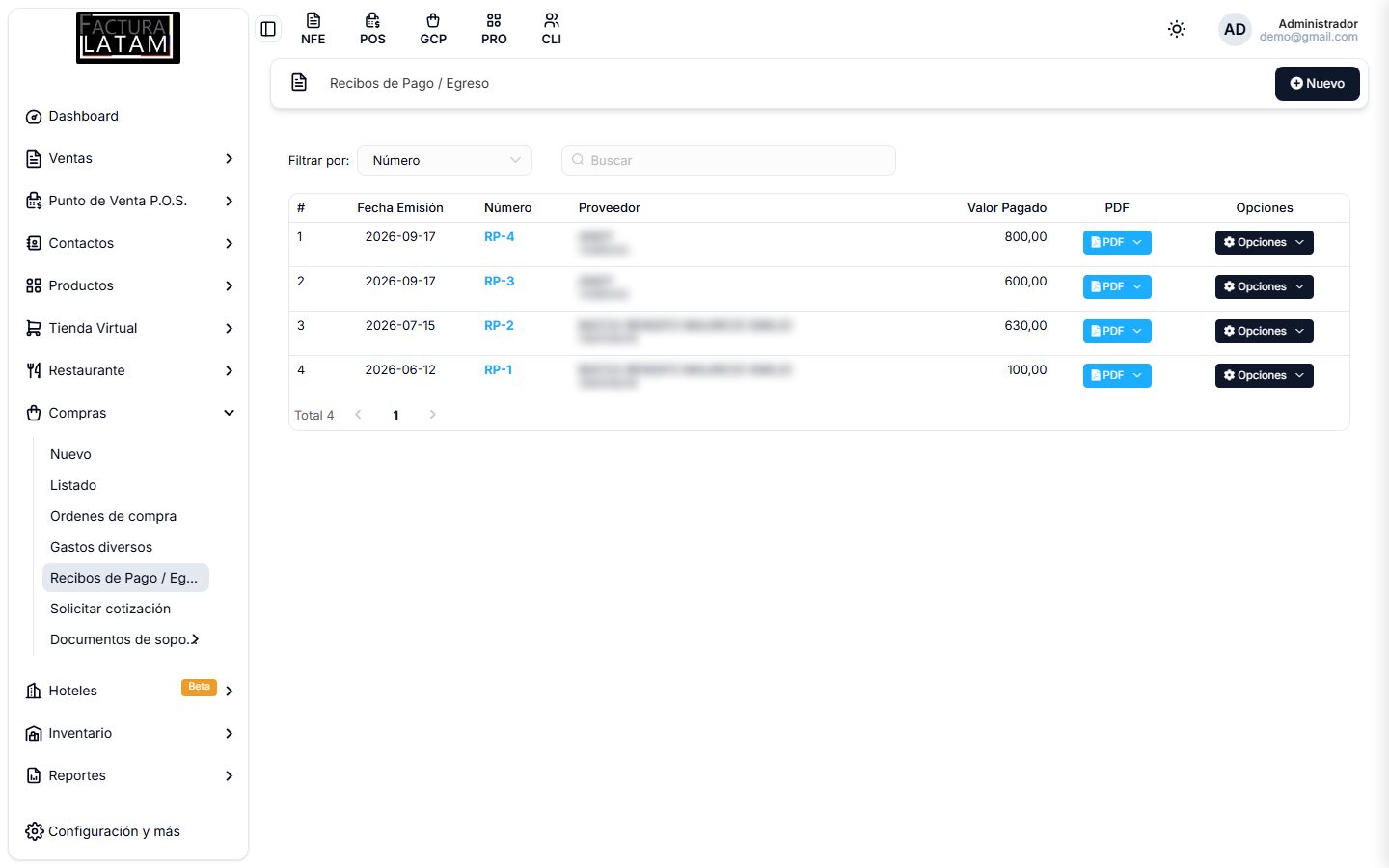
Task: Open the CLI shortcut icon
Action: 552,29
